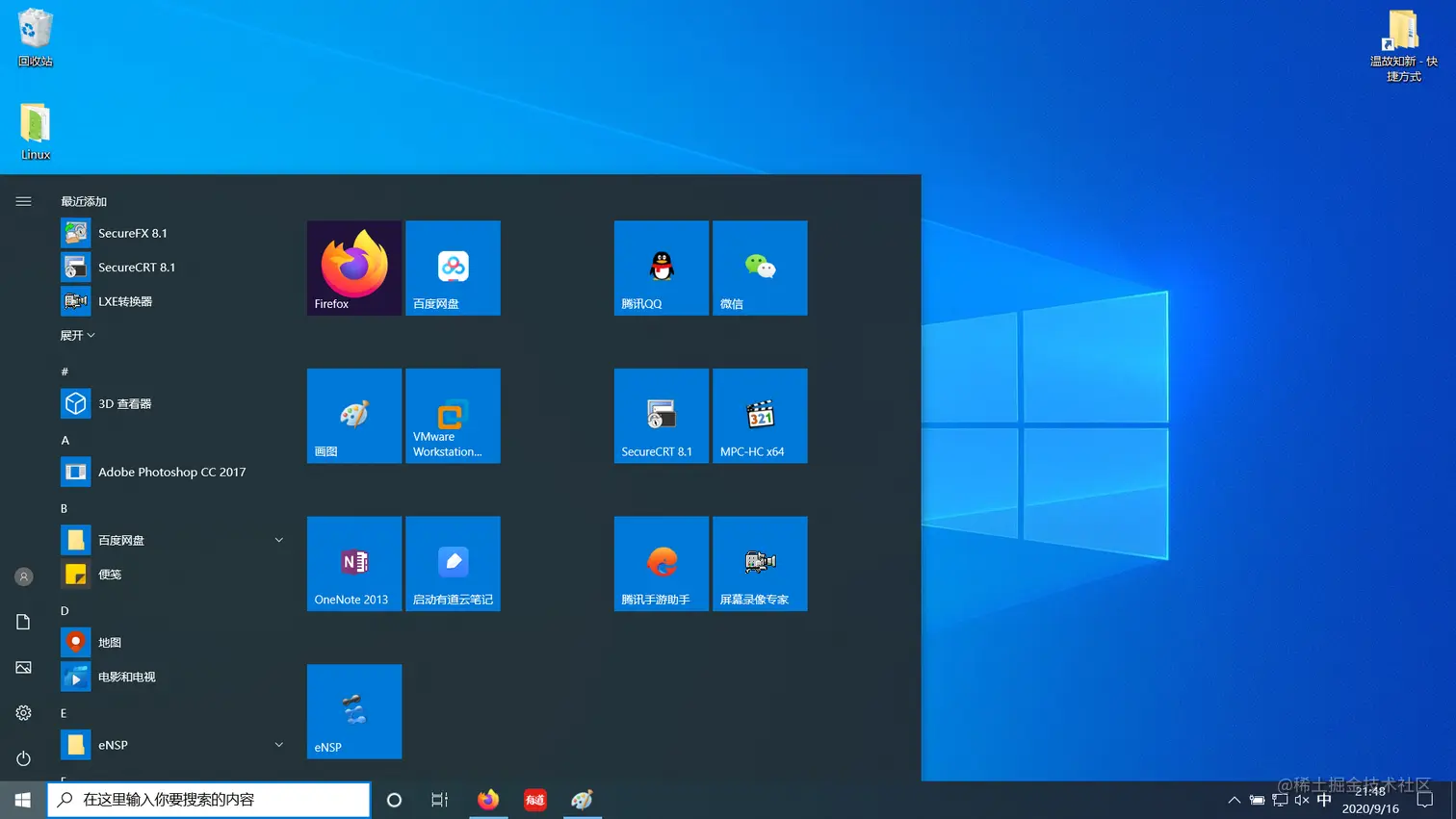The width and height of the screenshot is (1456, 819).
Task: Launch Adobe Photoshop CC 2017
Action: click(173, 473)
